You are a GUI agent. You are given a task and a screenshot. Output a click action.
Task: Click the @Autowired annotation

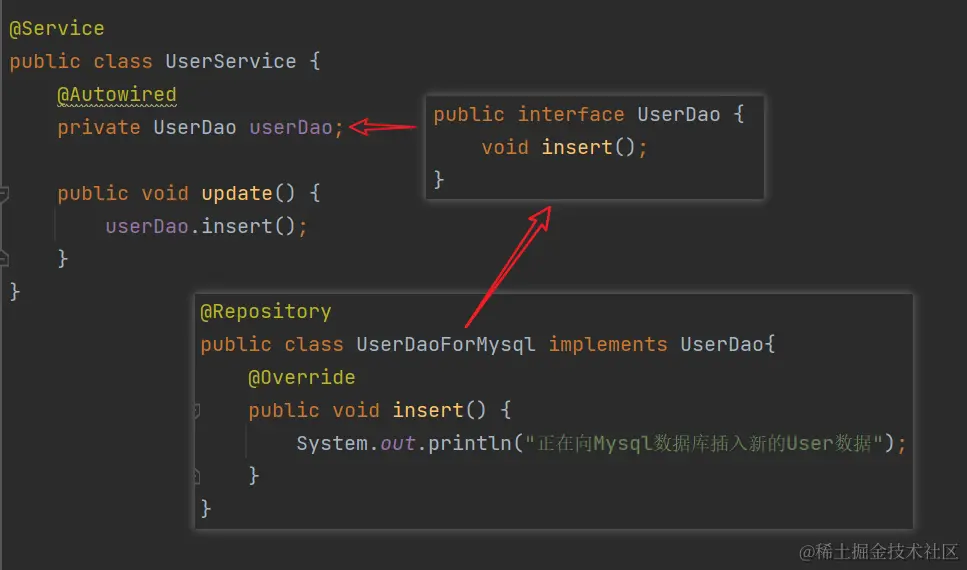pyautogui.click(x=117, y=94)
